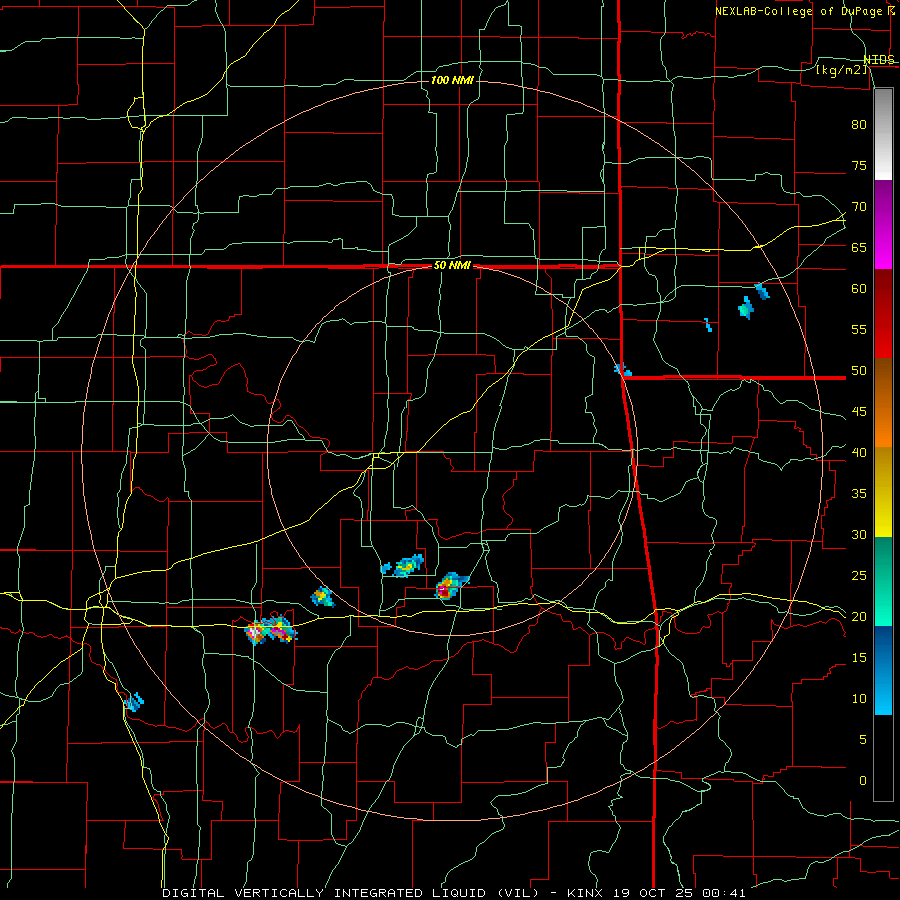Click the 70 value on the VIL scale
The image size is (900, 900).
pos(859,207)
